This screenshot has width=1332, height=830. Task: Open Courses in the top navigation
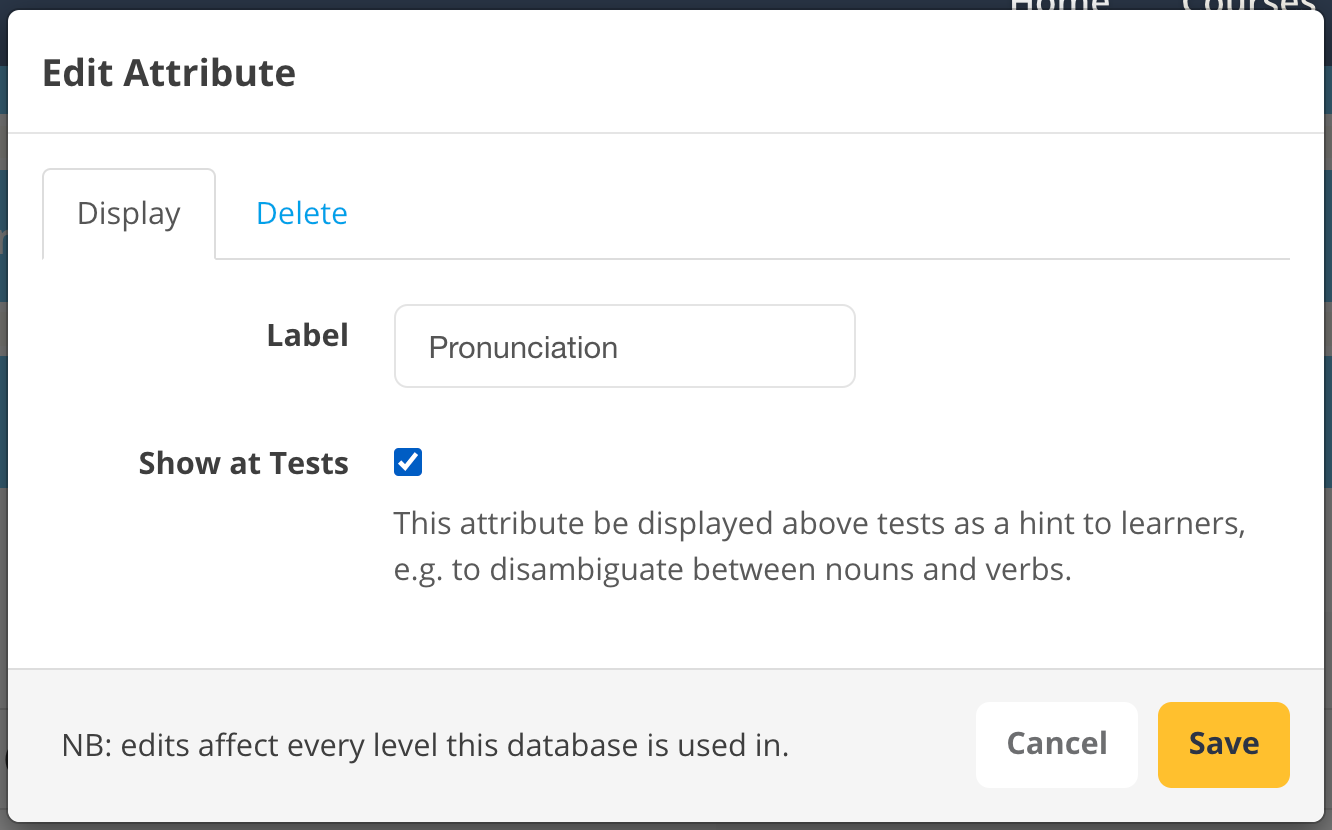click(x=1247, y=5)
